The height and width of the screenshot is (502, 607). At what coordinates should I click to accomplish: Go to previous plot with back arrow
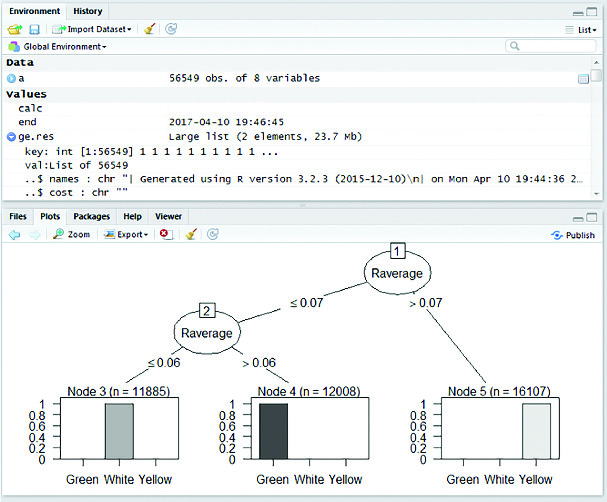(x=14, y=234)
